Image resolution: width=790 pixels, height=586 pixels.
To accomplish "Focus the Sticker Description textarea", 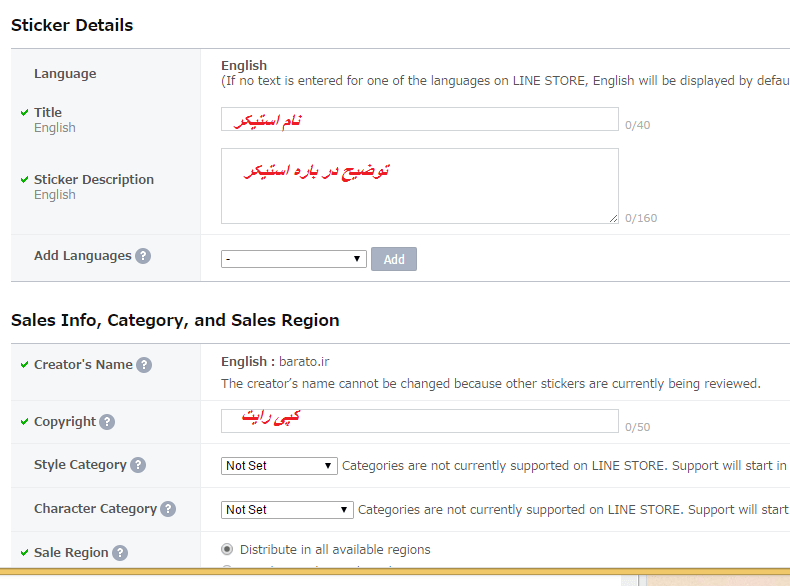I will (x=419, y=186).
